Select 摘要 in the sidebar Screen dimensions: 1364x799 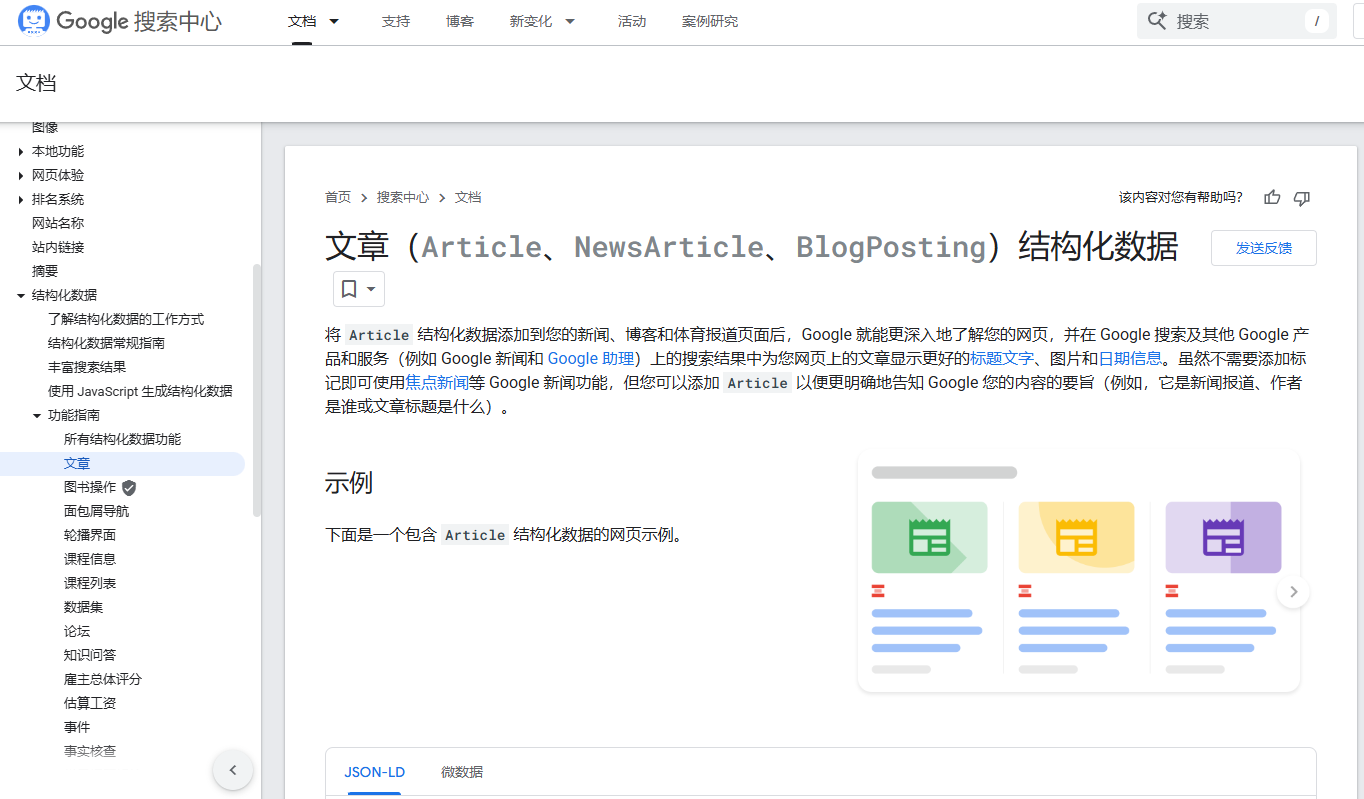[45, 272]
